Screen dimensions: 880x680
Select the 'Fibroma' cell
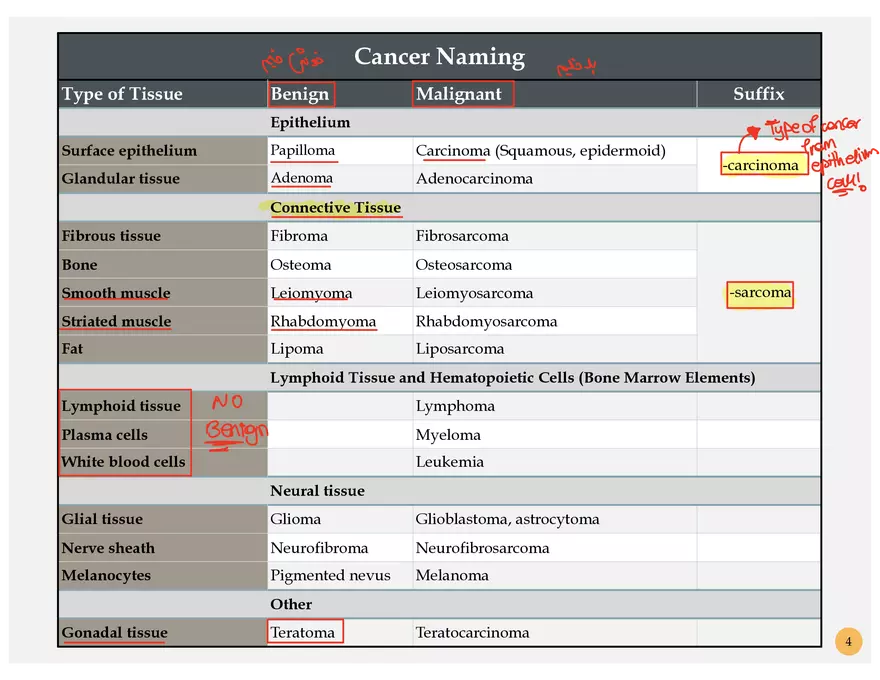click(x=299, y=236)
